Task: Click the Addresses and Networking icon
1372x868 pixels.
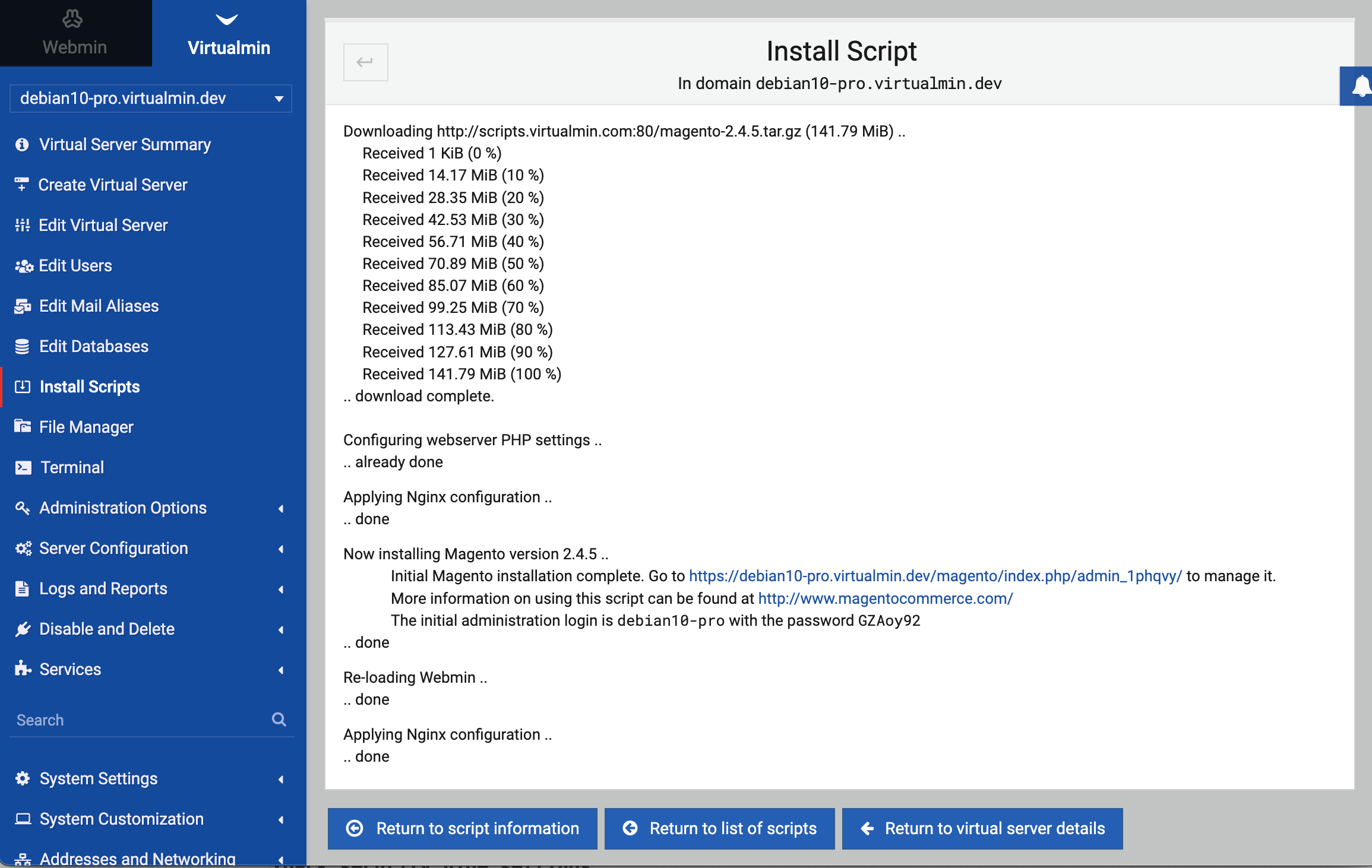Action: click(x=23, y=859)
